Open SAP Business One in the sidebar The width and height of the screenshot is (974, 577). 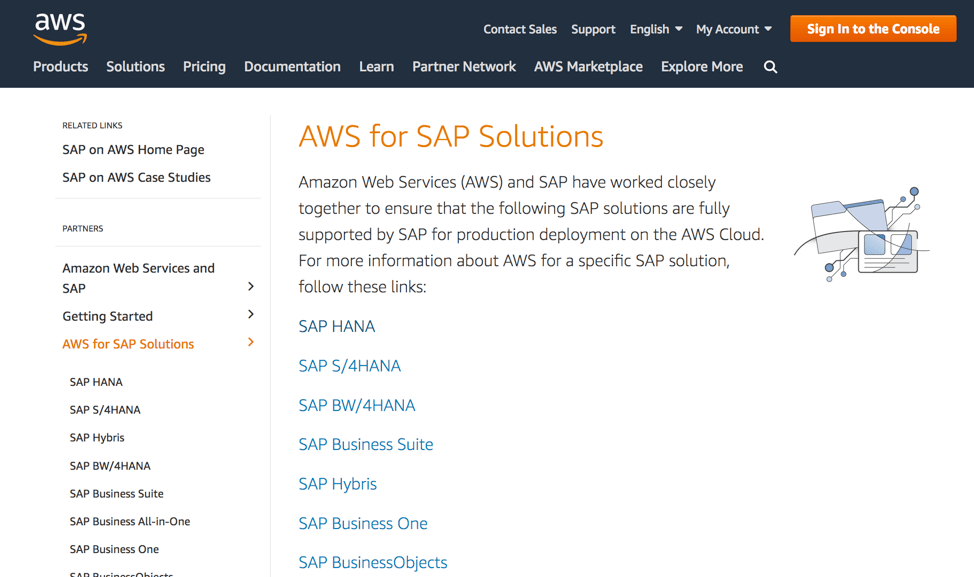pos(114,550)
